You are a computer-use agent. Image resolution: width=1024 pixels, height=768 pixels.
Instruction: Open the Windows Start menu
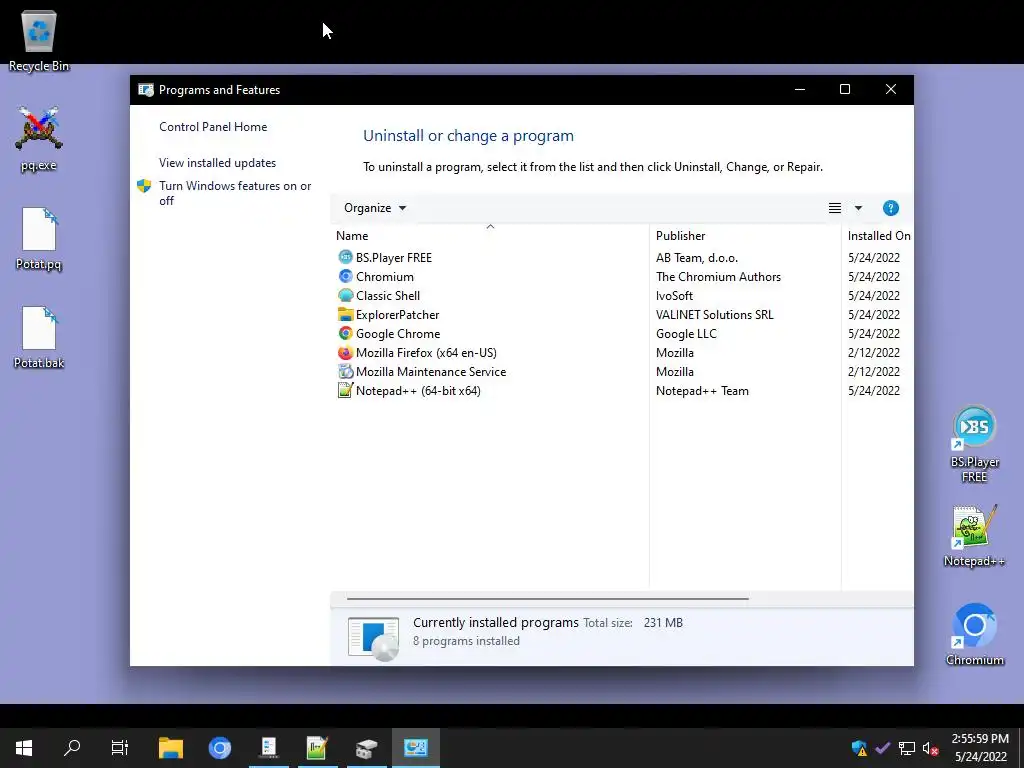pyautogui.click(x=24, y=748)
